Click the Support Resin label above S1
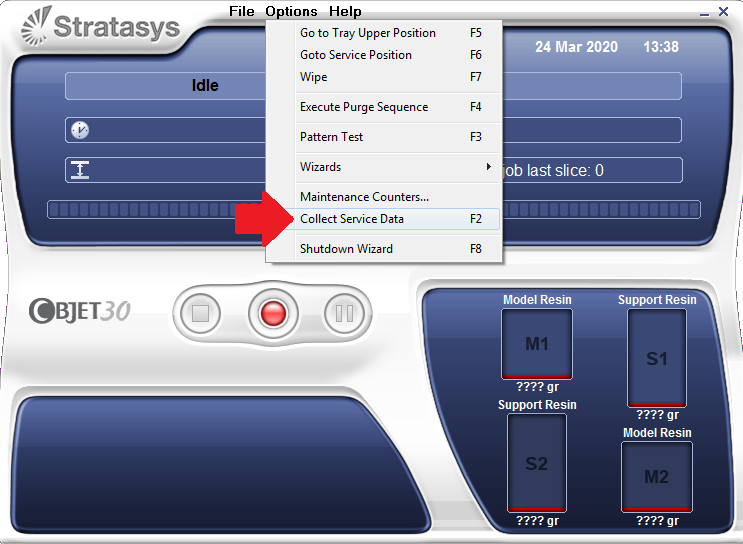This screenshot has width=743, height=544. coord(657,300)
